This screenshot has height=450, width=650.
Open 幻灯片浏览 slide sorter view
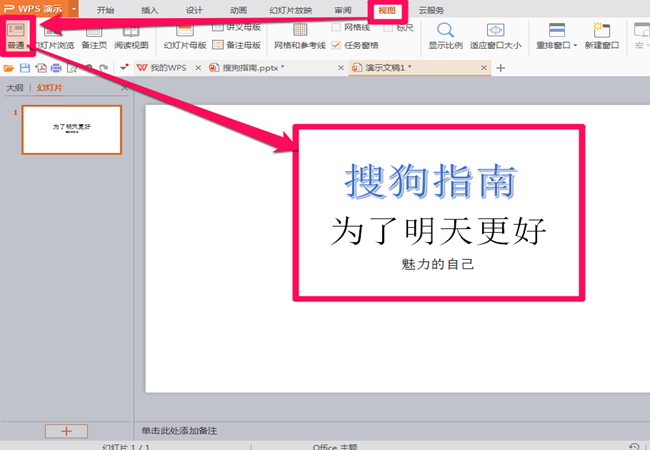(53, 37)
